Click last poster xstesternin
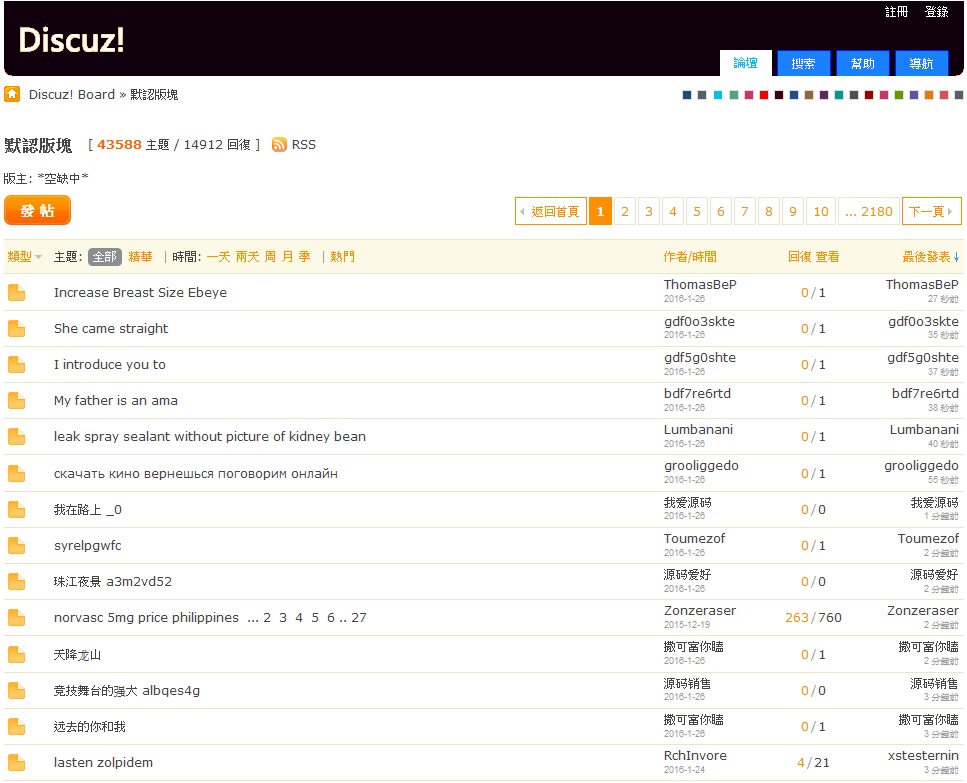 [923, 755]
